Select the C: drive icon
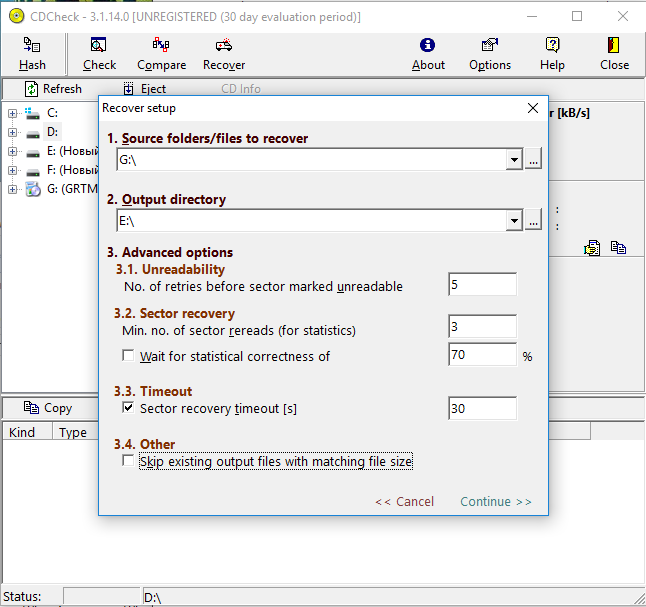The height and width of the screenshot is (607, 646). coord(32,113)
